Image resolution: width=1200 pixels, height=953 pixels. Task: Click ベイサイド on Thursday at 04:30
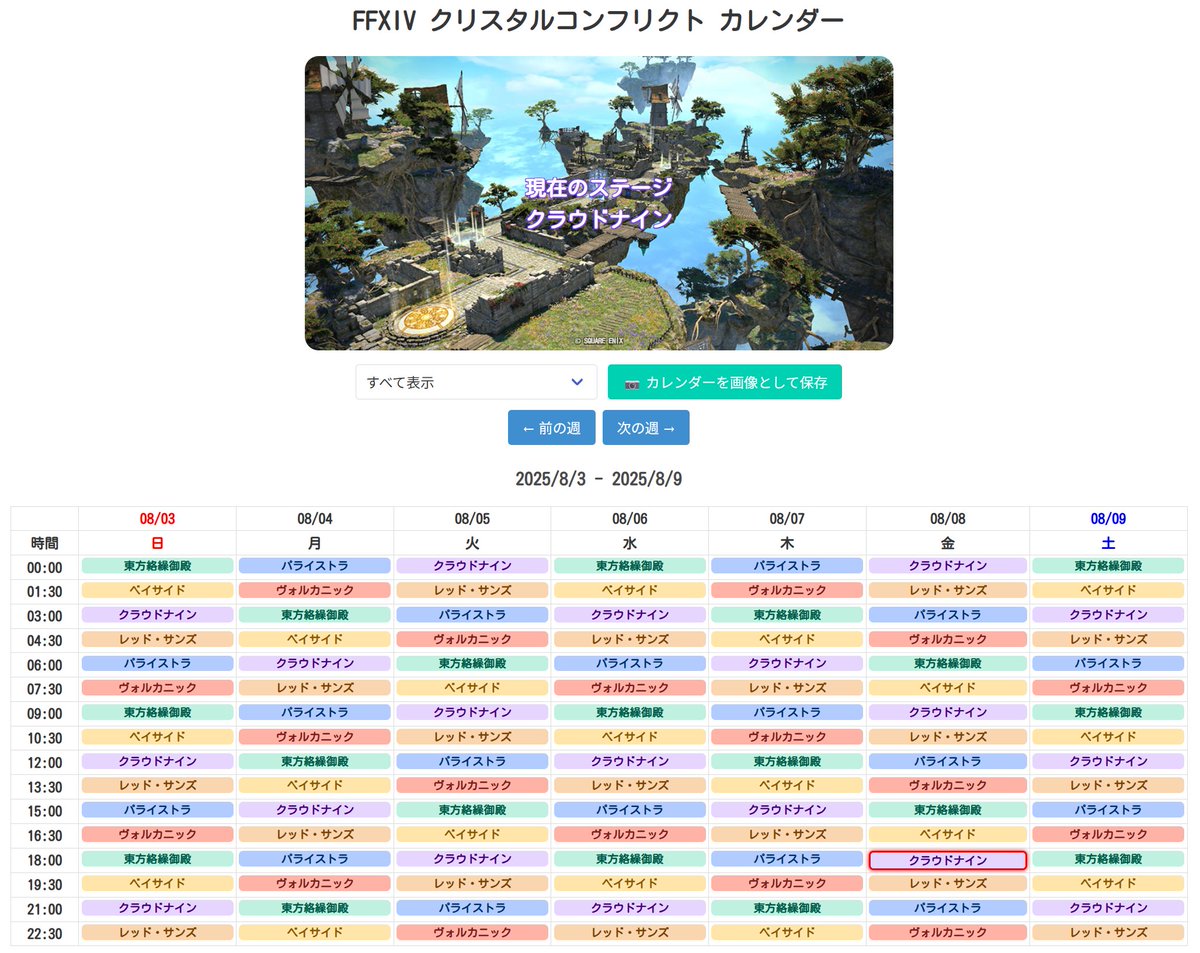(787, 639)
